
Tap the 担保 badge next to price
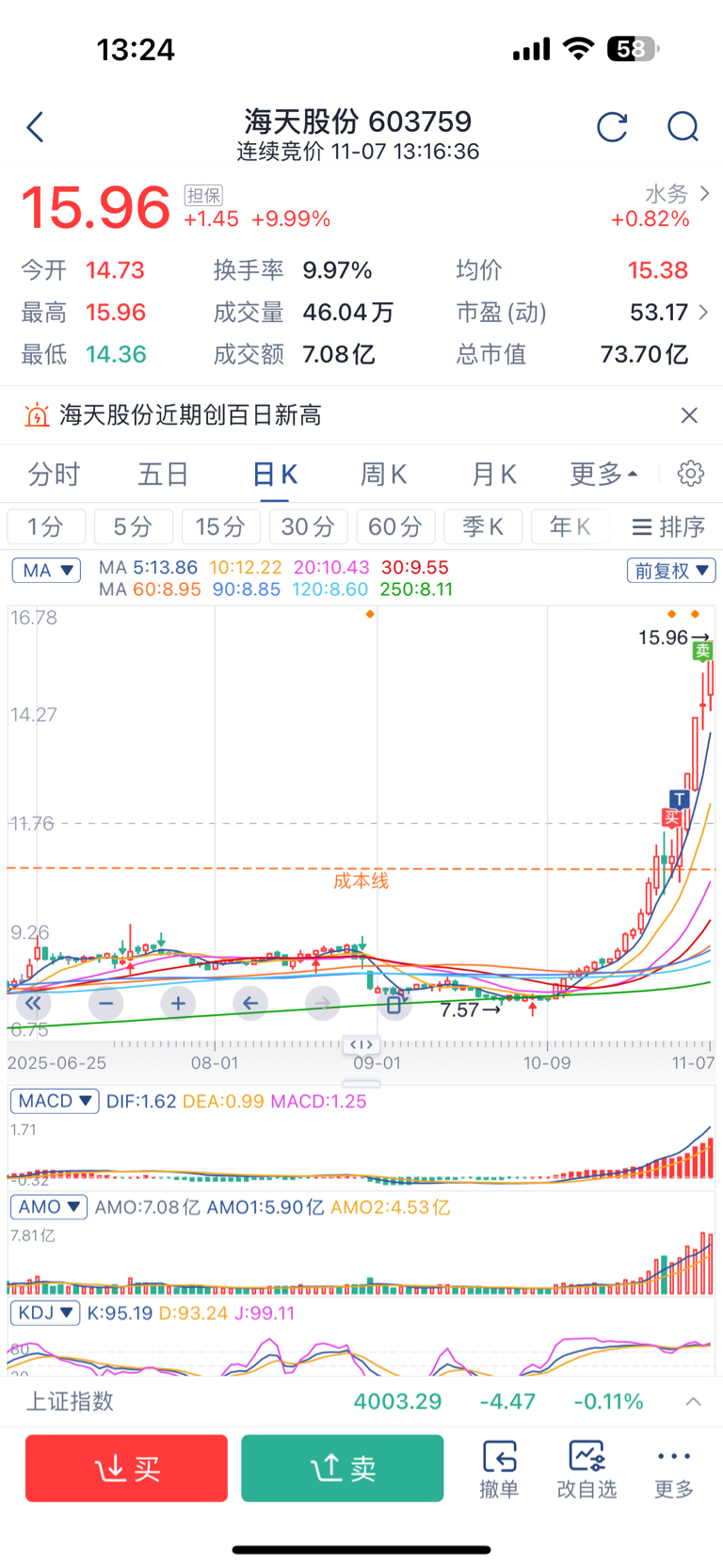click(x=203, y=195)
